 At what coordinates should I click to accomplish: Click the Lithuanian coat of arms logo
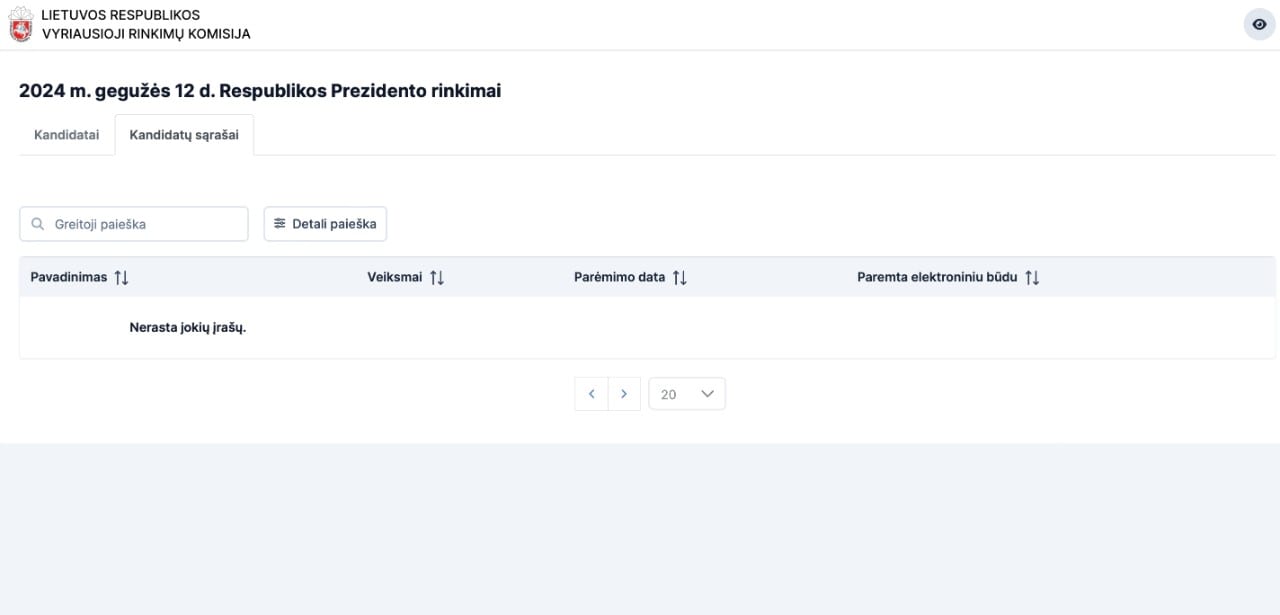(20, 25)
